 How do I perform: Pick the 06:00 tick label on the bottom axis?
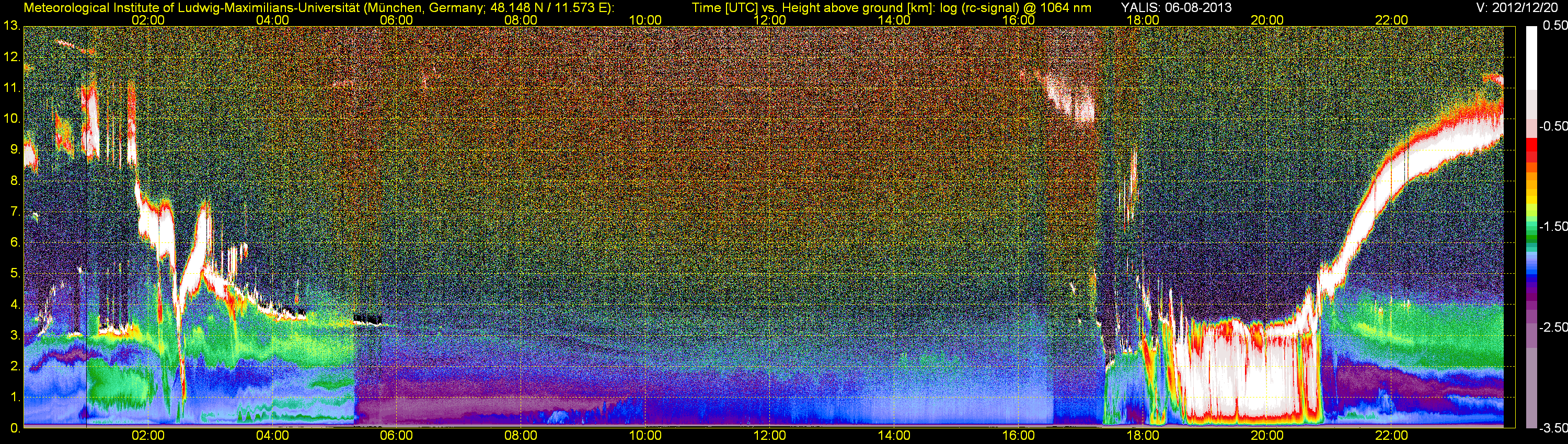click(x=396, y=436)
